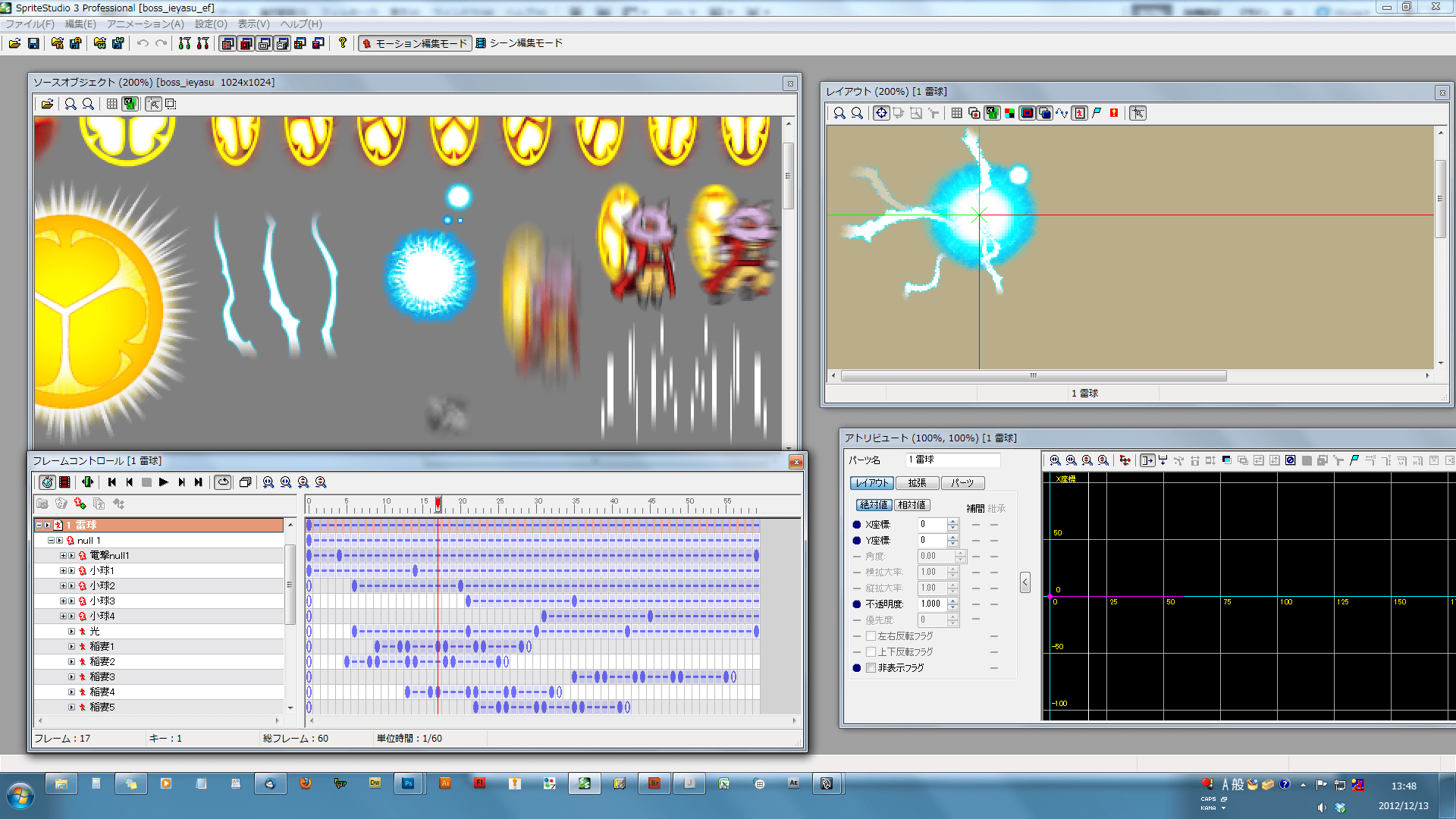Click the save disk icon in main toolbar
The height and width of the screenshot is (819, 1456).
[33, 43]
